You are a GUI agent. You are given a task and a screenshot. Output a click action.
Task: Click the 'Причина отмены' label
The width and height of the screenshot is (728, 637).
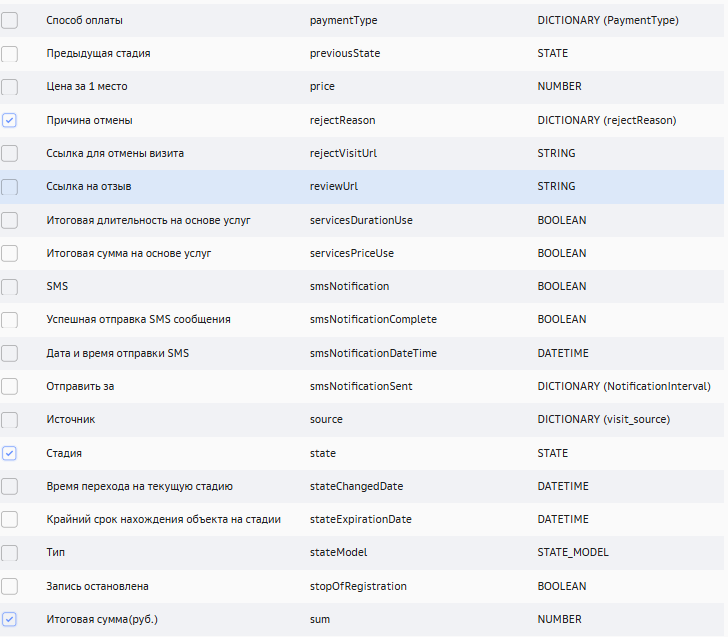pyautogui.click(x=89, y=120)
